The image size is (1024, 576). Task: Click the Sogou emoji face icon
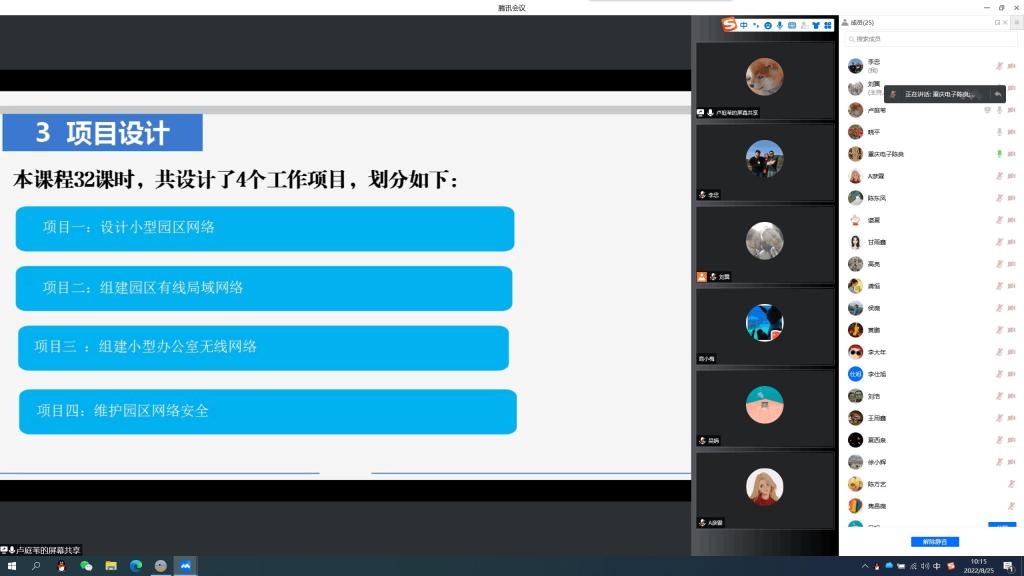pyautogui.click(x=768, y=25)
